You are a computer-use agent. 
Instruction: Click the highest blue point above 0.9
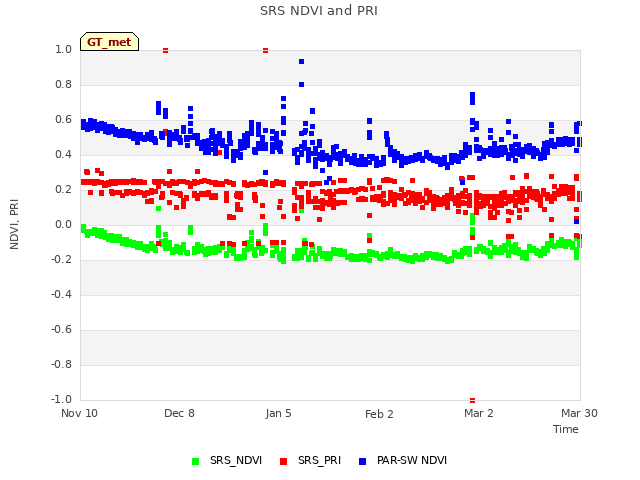301,62
